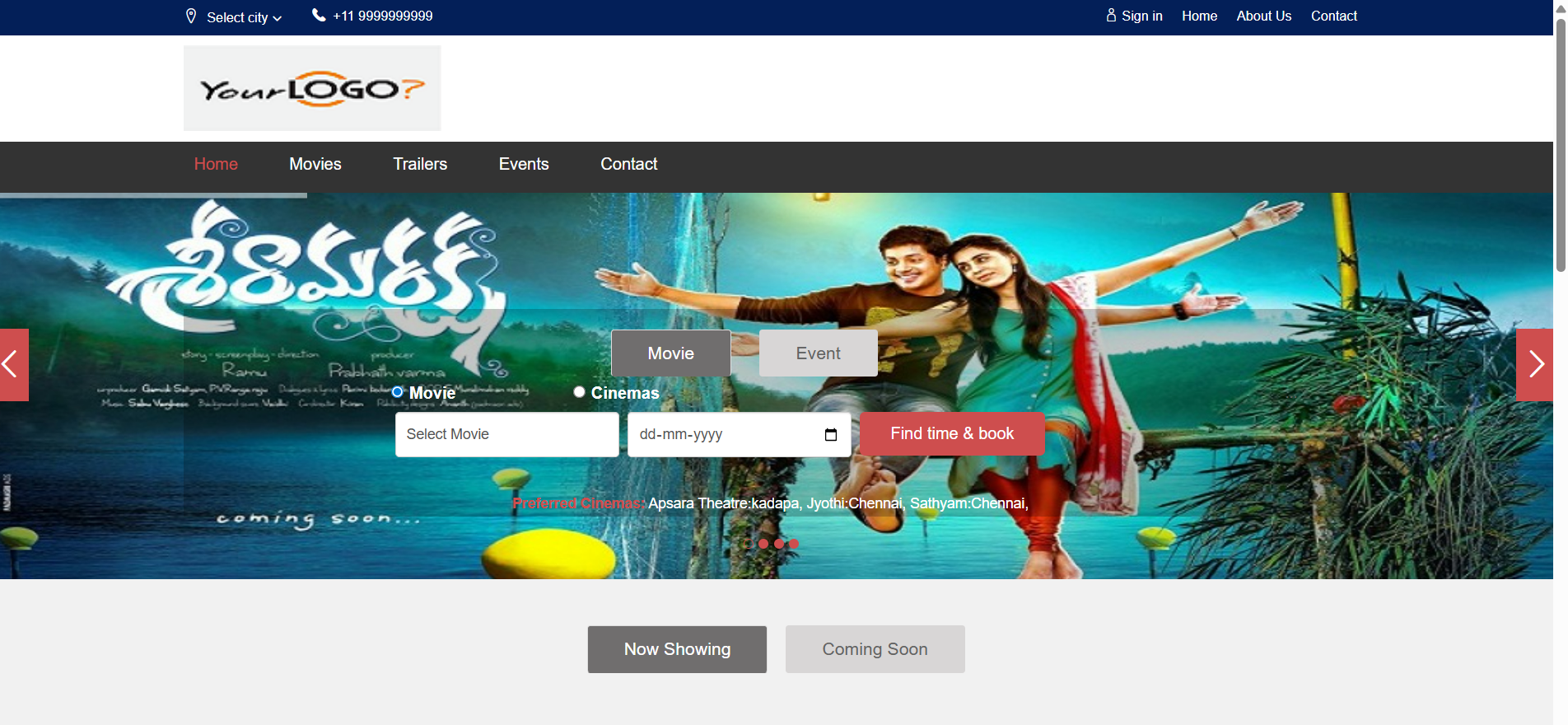Open the Select city dropdown
This screenshot has height=725, width=1568.
244,17
